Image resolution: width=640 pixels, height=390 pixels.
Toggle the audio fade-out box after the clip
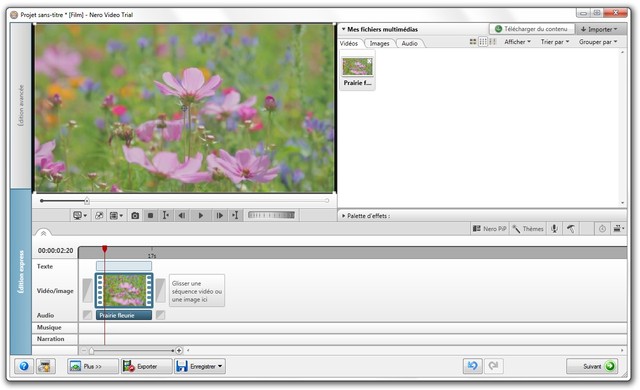(160, 315)
